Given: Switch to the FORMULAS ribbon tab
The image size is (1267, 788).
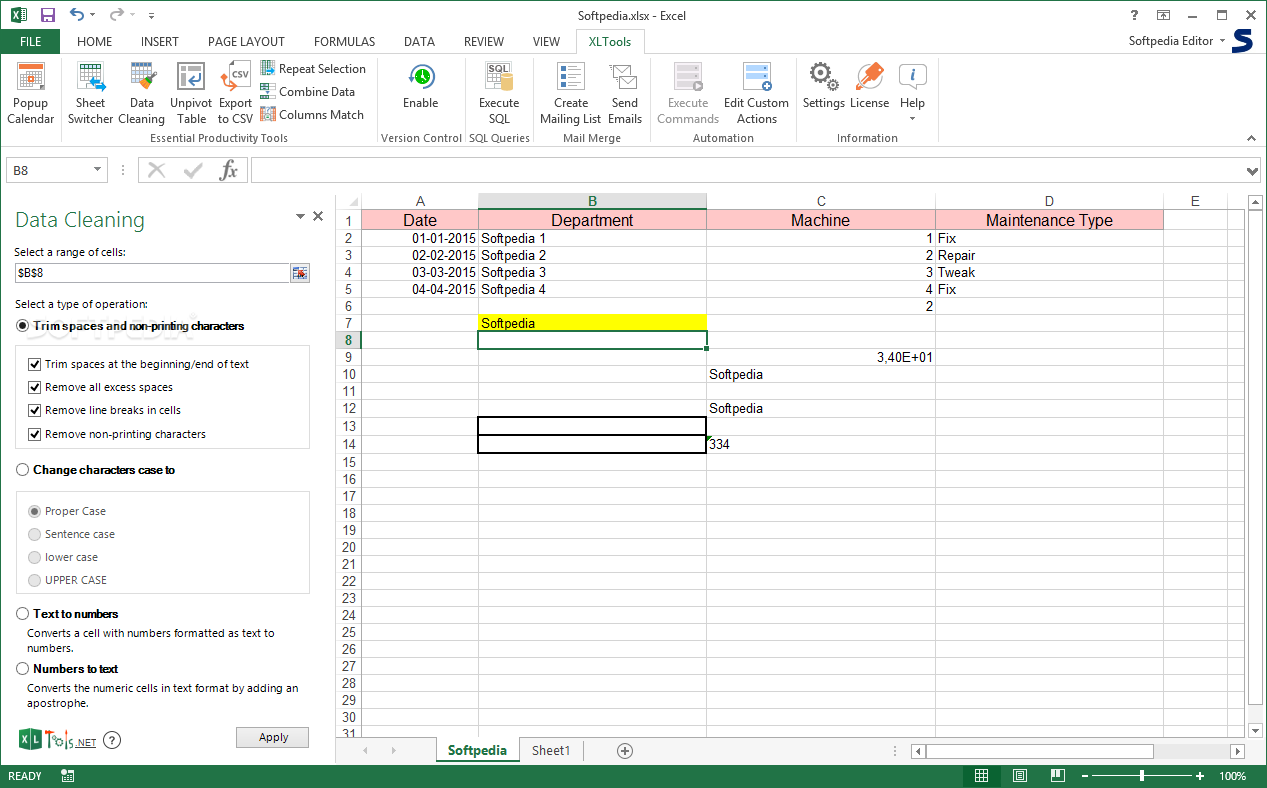Looking at the screenshot, I should [344, 42].
